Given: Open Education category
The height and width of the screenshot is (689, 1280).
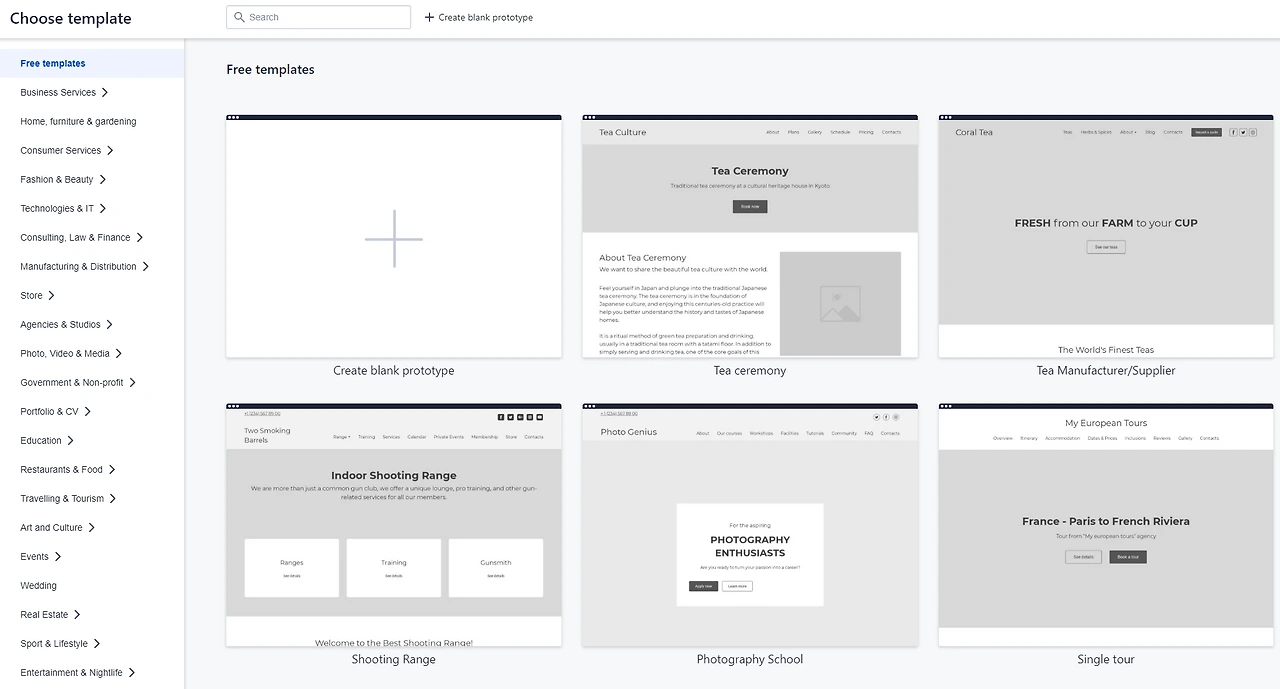Looking at the screenshot, I should point(41,440).
